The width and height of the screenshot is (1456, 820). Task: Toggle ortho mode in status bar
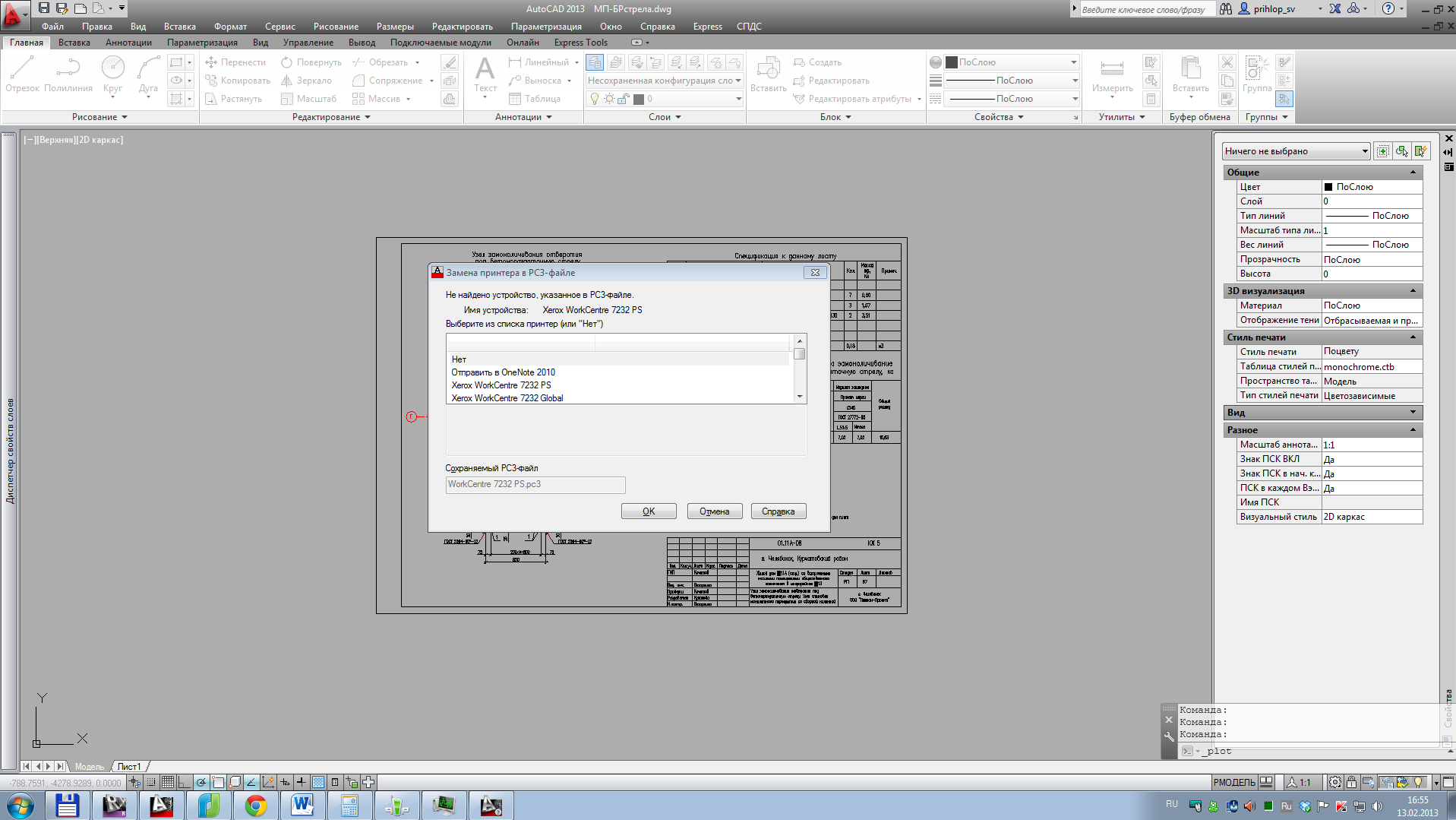[x=185, y=782]
